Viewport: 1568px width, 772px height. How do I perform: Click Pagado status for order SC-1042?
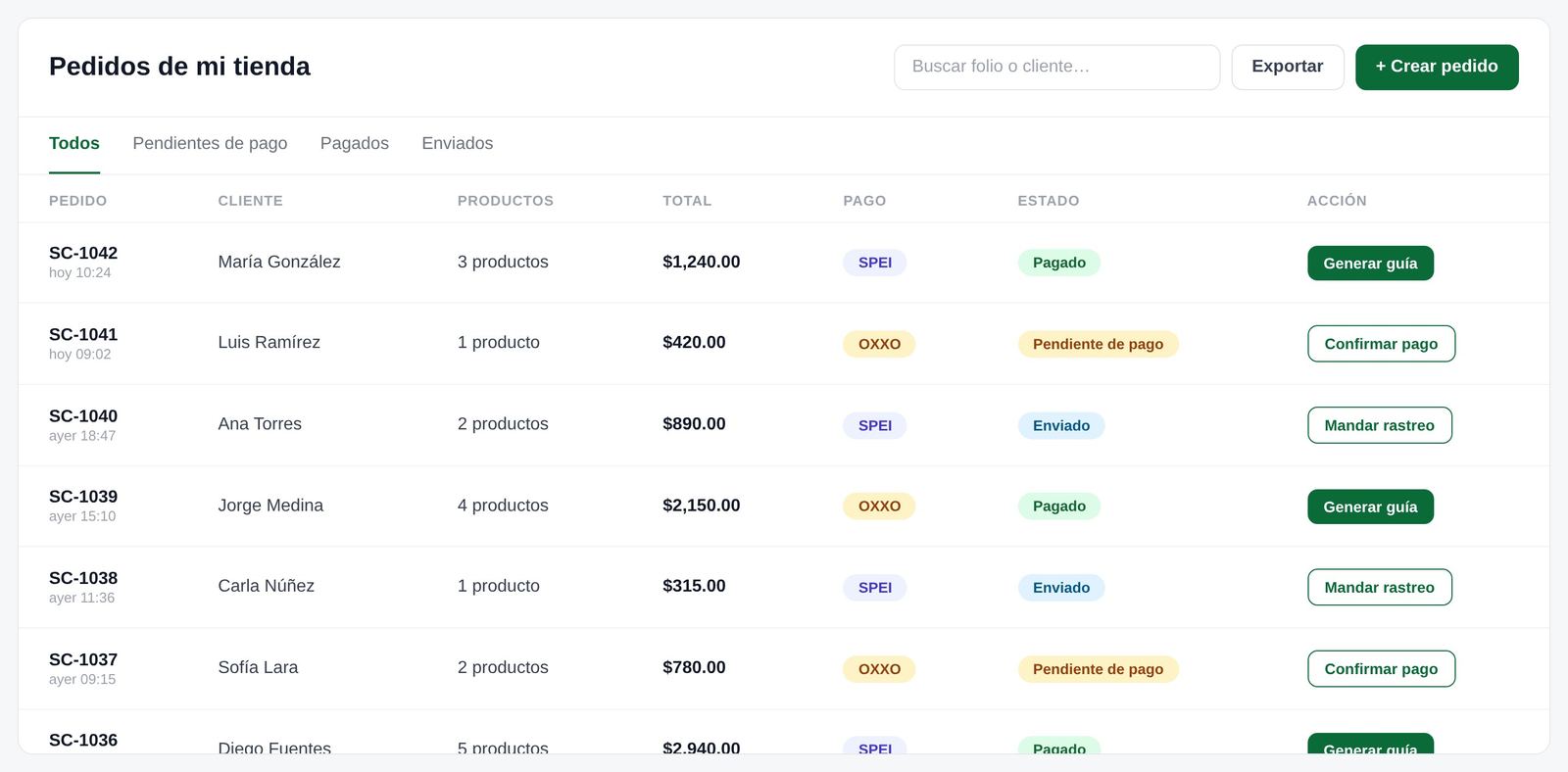coord(1058,263)
